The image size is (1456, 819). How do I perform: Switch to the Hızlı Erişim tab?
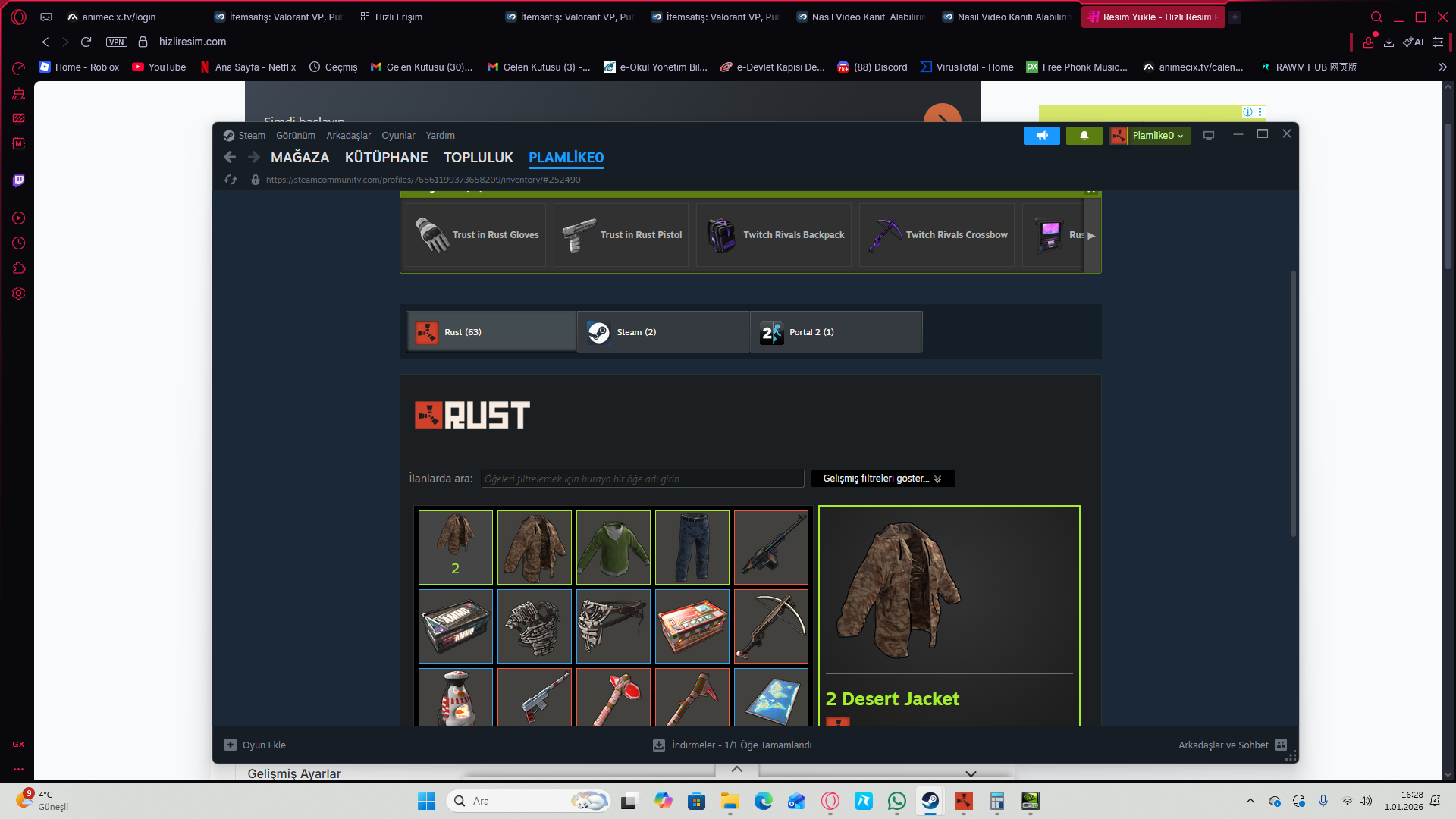pos(399,17)
